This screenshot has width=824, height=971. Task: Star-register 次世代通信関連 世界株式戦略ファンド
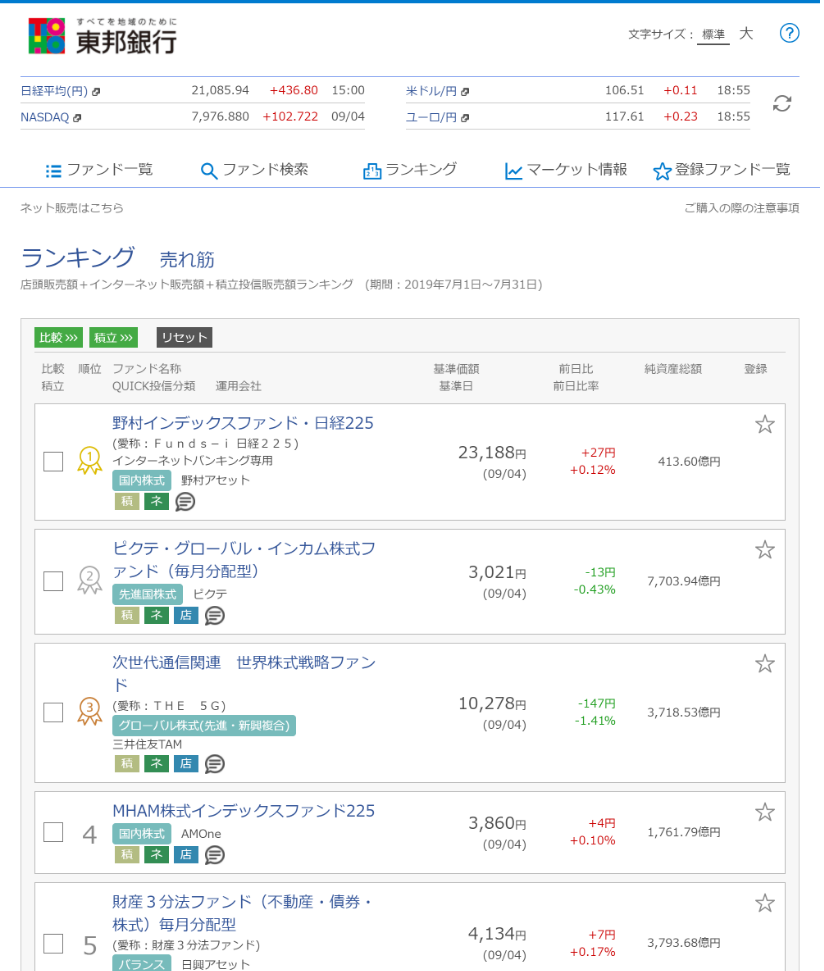(765, 664)
